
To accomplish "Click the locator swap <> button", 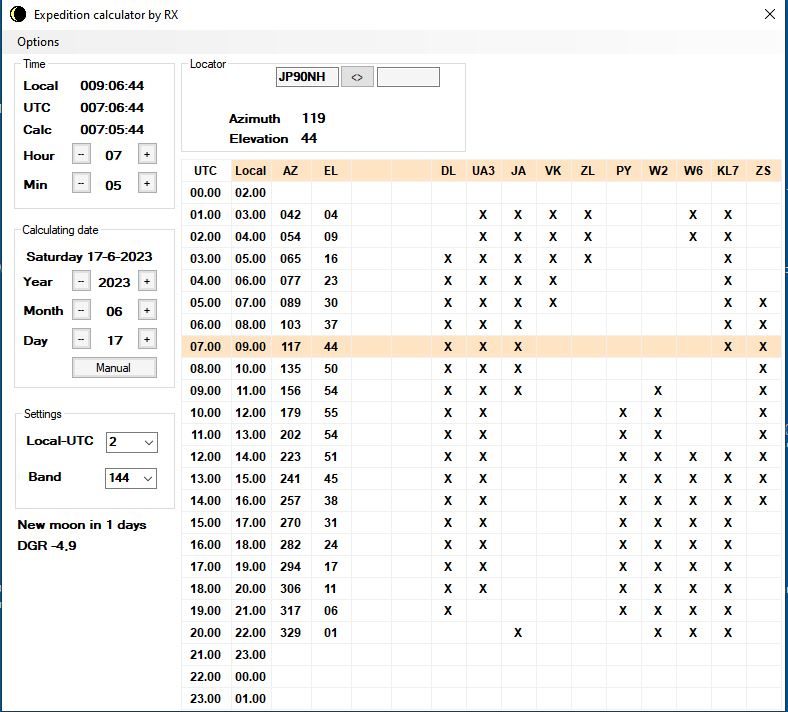I will [x=357, y=77].
